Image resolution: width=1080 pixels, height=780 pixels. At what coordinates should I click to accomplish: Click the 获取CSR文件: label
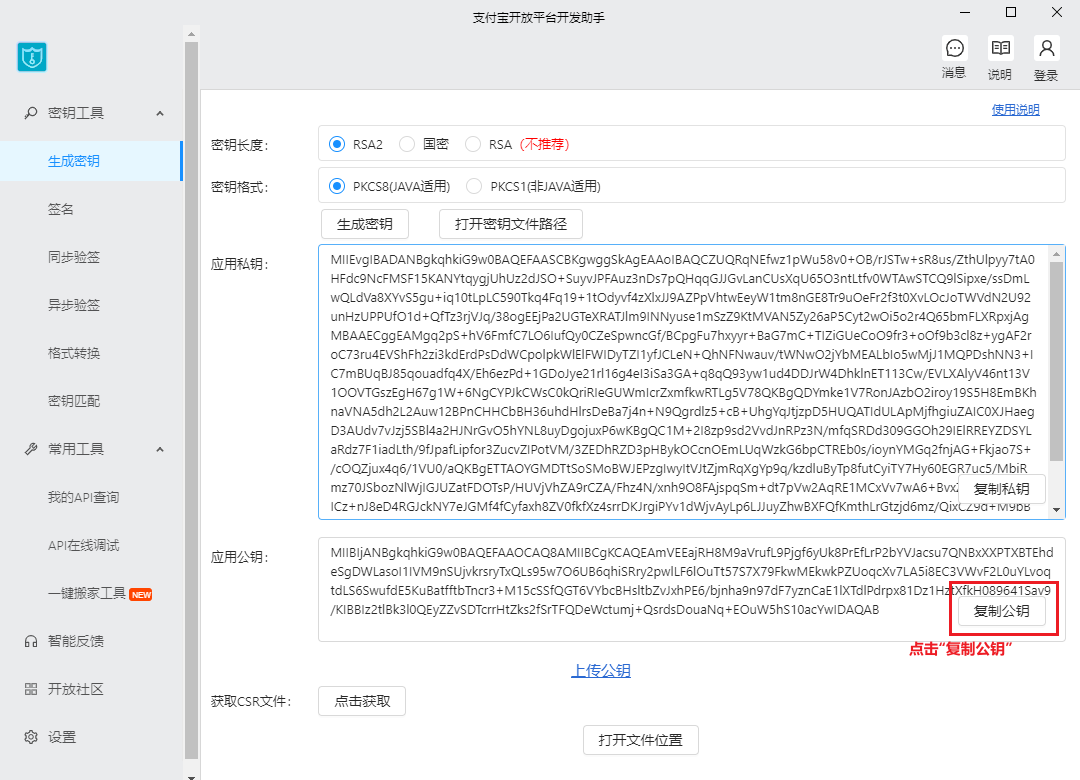tap(251, 701)
